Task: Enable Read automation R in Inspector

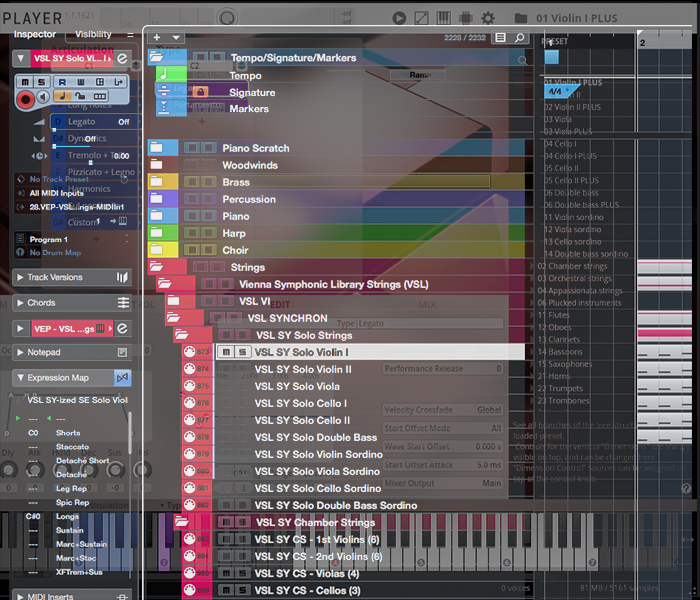Action: (62, 82)
